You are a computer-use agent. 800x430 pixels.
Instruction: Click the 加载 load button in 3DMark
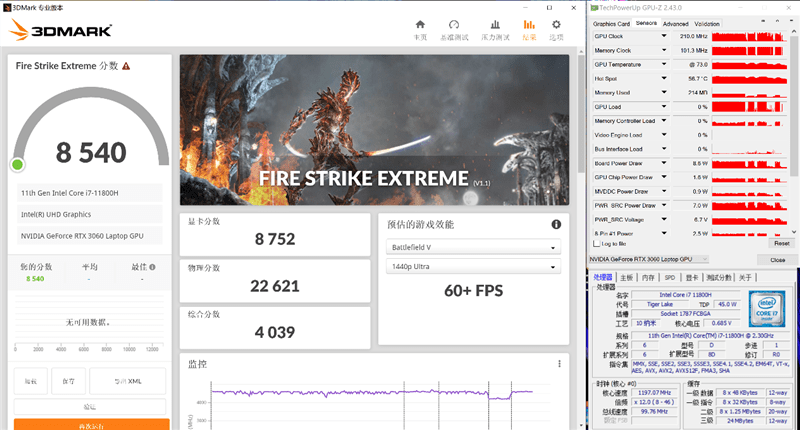tap(31, 381)
